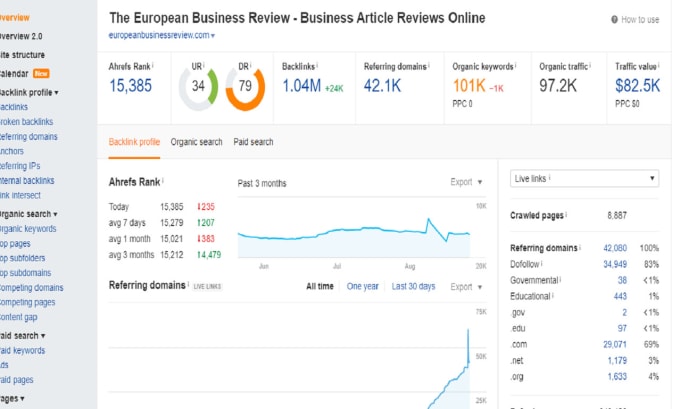Open Top pages in sidebar

coord(15,243)
